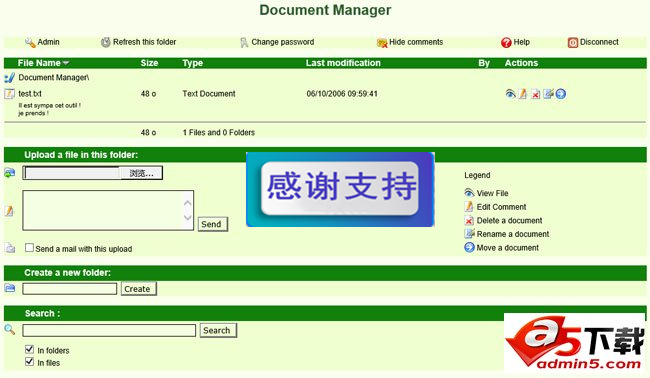Screen dimensions: 650x378
Task: Click the edit comment icon for test.txt
Action: 523,94
